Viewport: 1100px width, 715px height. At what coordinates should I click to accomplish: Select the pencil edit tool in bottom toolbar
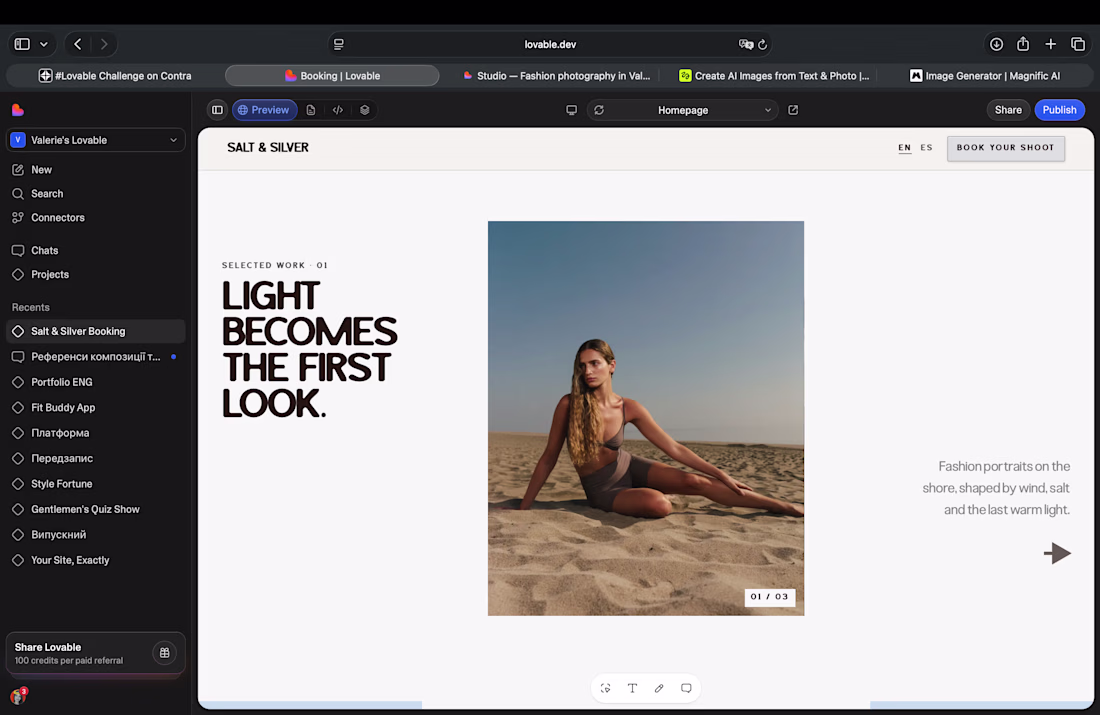pyautogui.click(x=659, y=688)
